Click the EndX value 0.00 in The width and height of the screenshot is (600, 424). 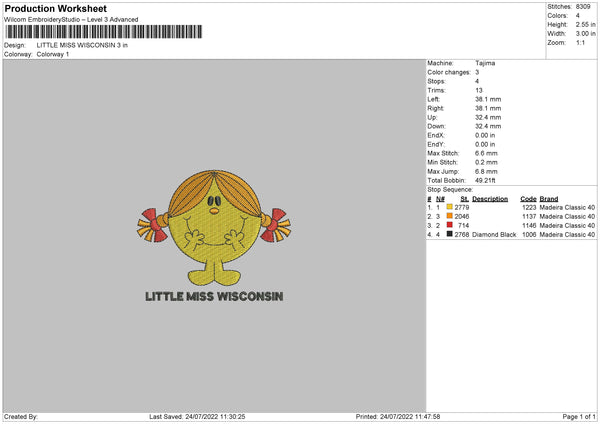485,135
